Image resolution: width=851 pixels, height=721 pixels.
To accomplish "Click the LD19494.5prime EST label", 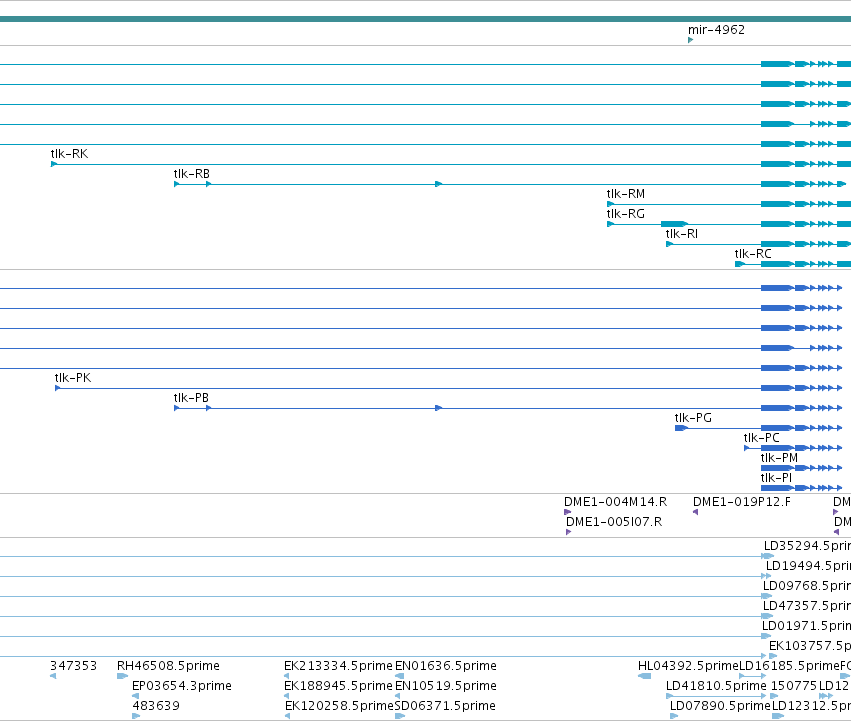I will 808,566.
